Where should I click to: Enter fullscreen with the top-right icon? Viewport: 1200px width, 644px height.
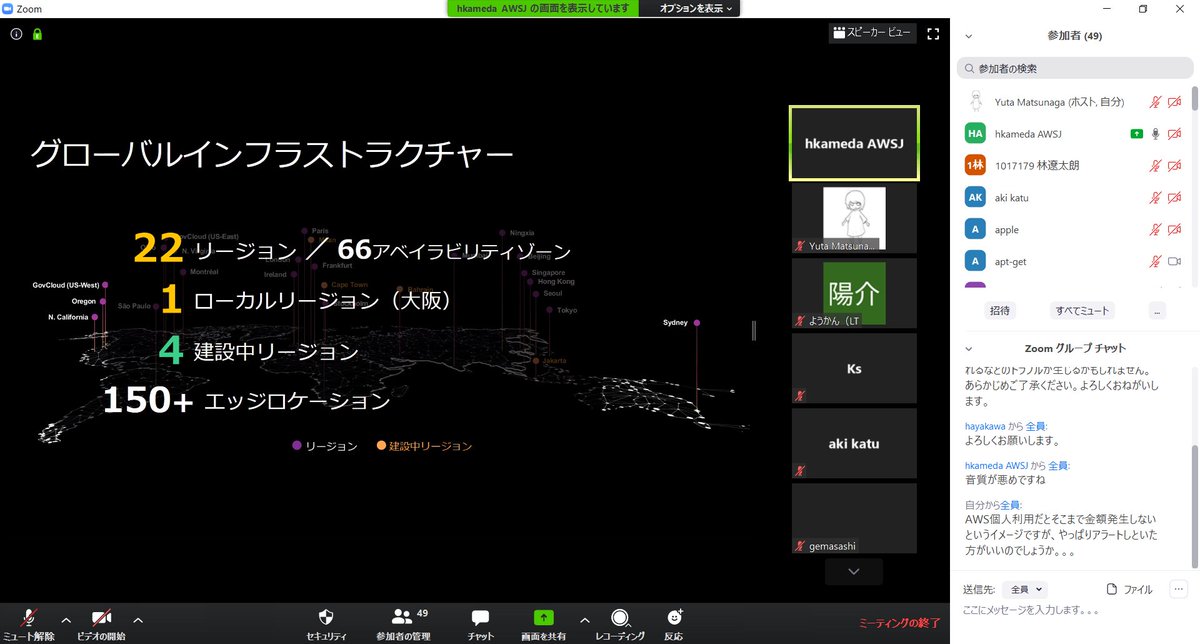[933, 33]
